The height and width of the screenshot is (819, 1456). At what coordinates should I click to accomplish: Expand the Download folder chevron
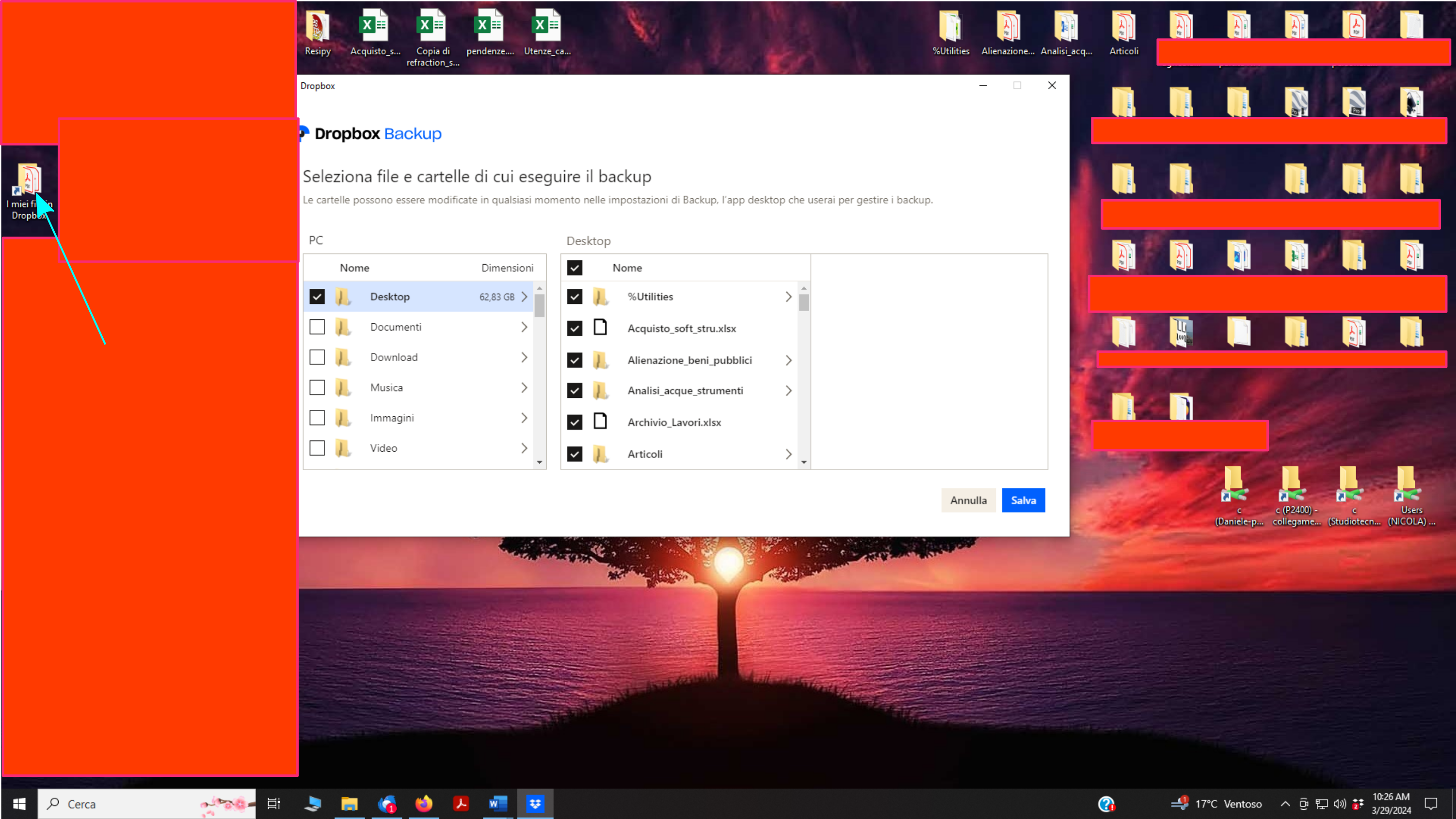tap(525, 357)
